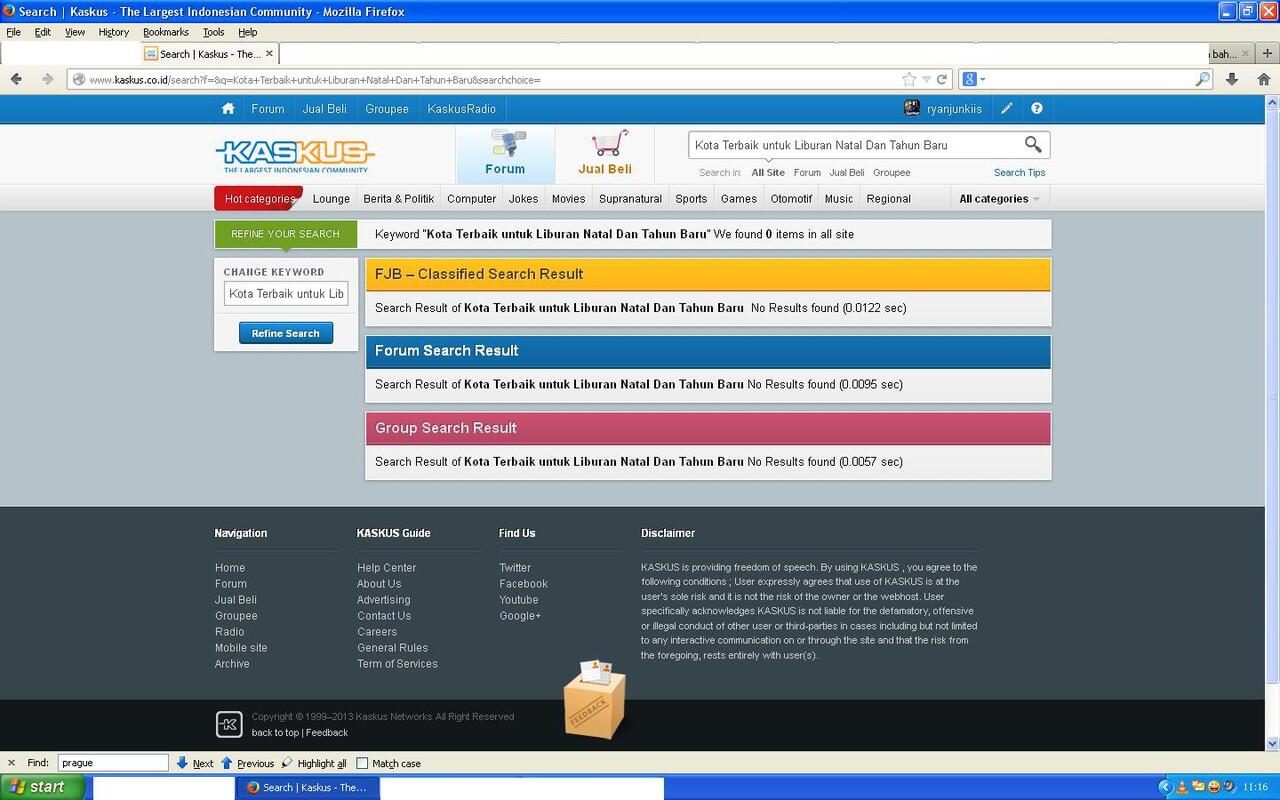The width and height of the screenshot is (1280, 800).
Task: Go forward with browser forward arrow
Action: coord(46,79)
